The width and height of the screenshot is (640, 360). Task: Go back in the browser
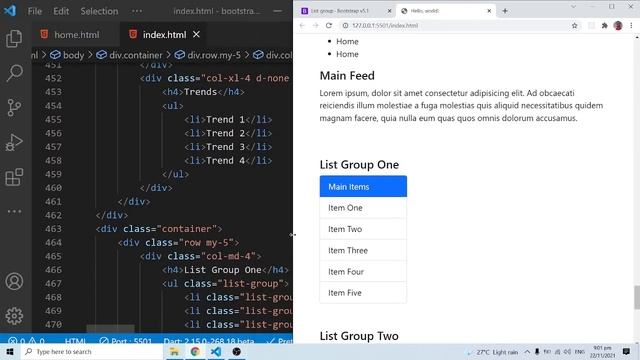pos(302,25)
